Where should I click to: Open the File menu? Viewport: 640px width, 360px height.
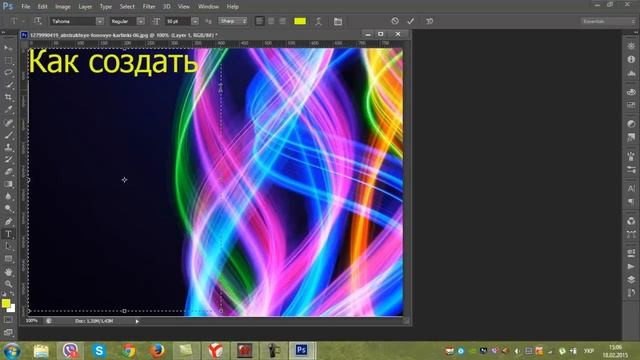25,7
